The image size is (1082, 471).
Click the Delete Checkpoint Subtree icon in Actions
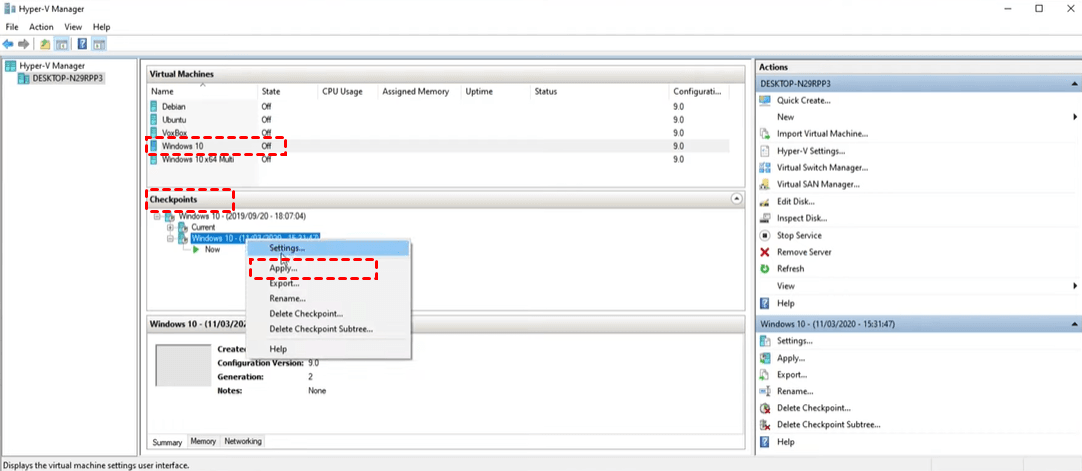click(765, 425)
